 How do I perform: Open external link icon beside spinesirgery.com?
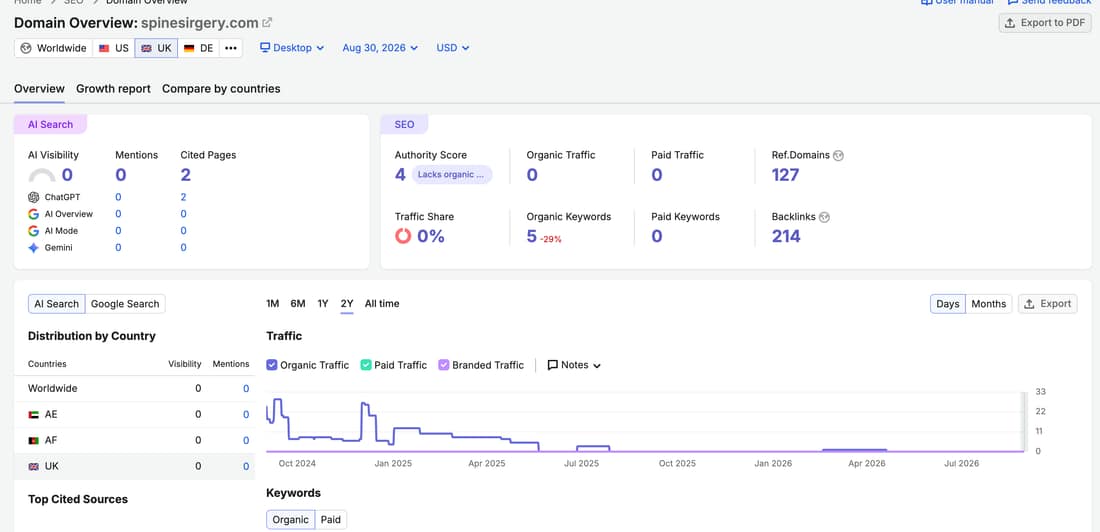coord(267,22)
